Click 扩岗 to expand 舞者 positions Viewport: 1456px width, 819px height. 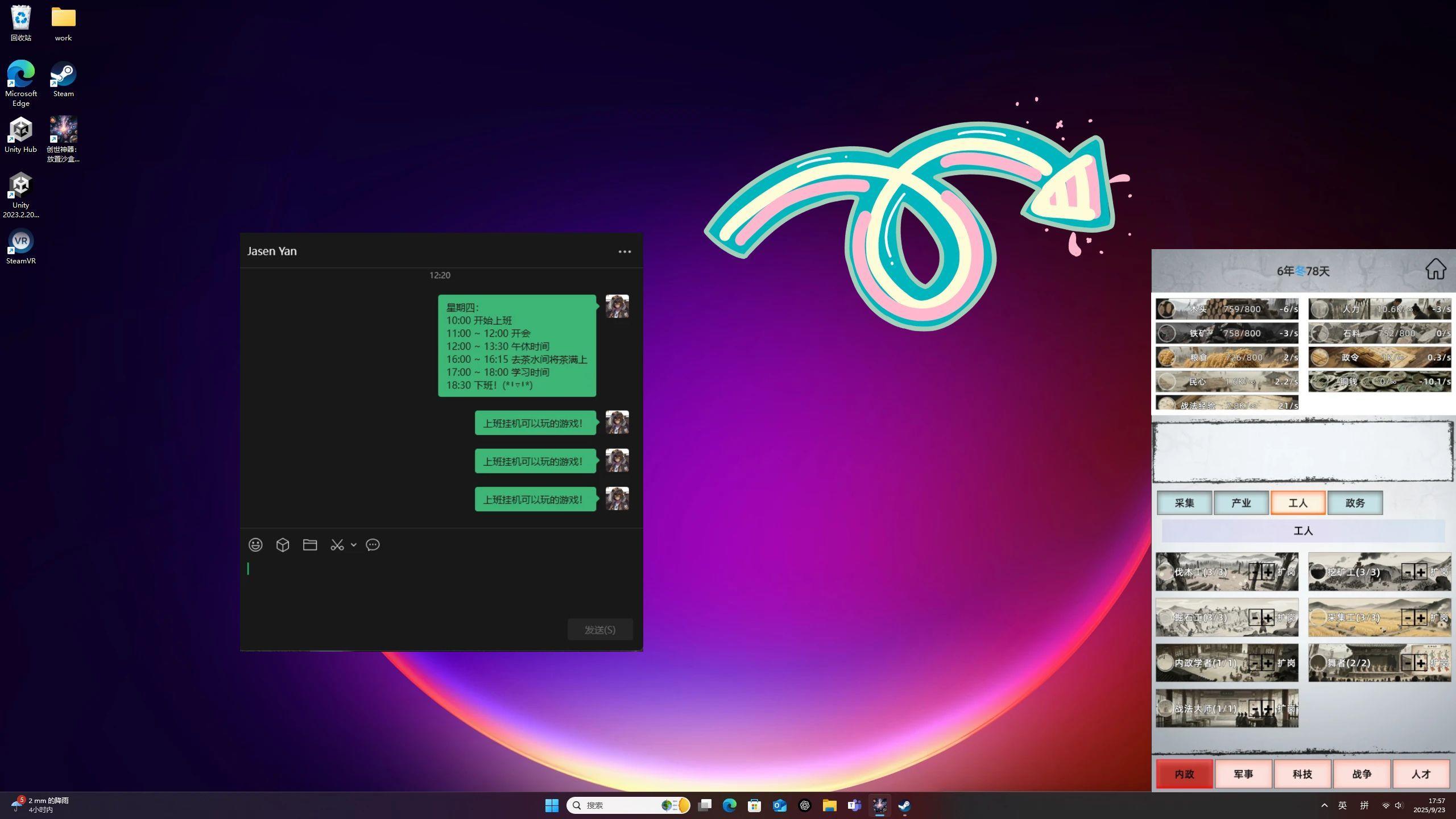pyautogui.click(x=1439, y=663)
